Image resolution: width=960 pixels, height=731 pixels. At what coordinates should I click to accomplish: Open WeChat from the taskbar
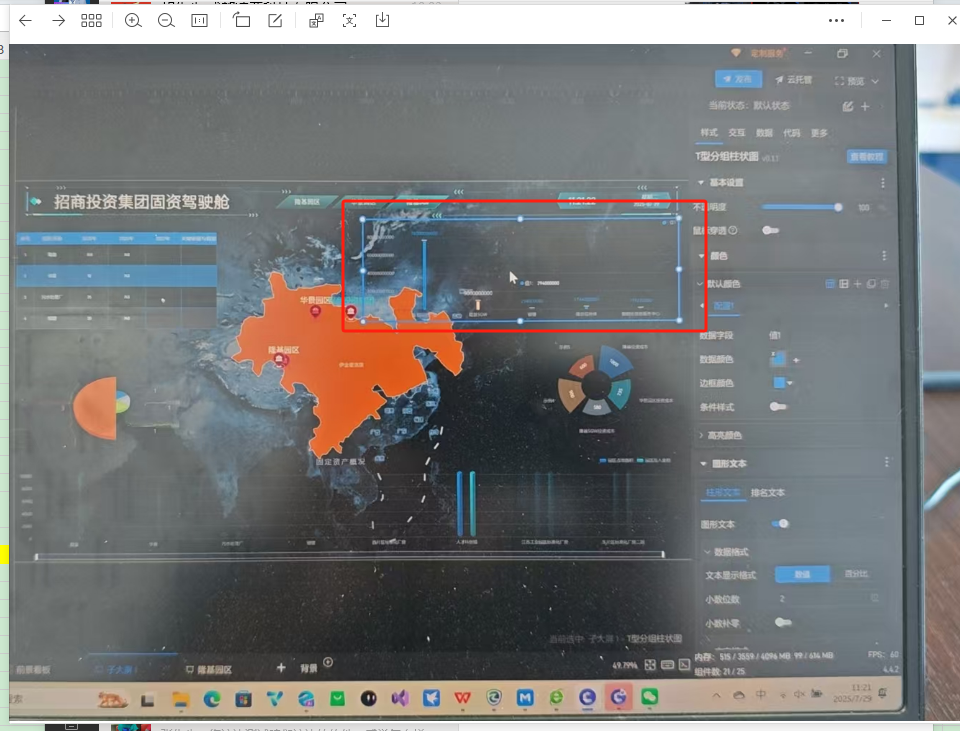[650, 697]
